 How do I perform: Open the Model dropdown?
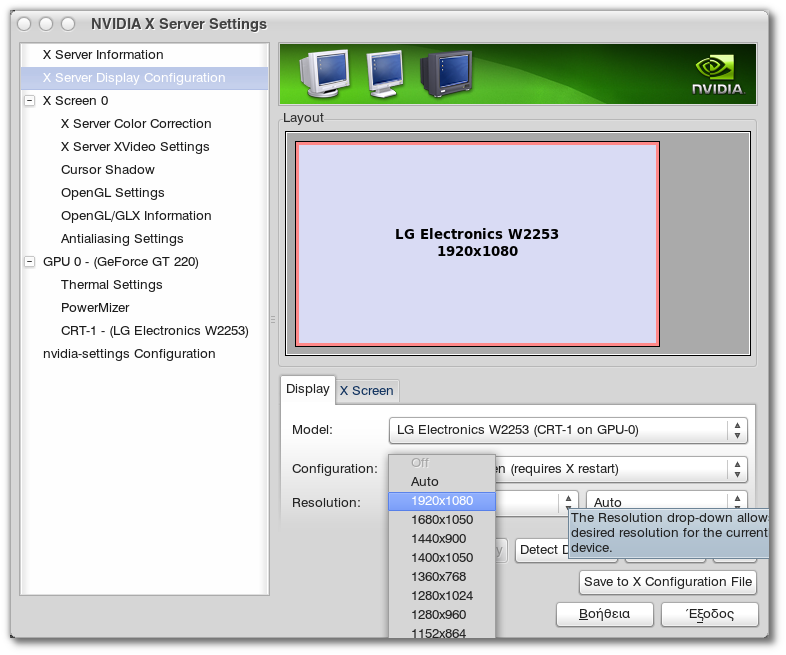tap(568, 430)
